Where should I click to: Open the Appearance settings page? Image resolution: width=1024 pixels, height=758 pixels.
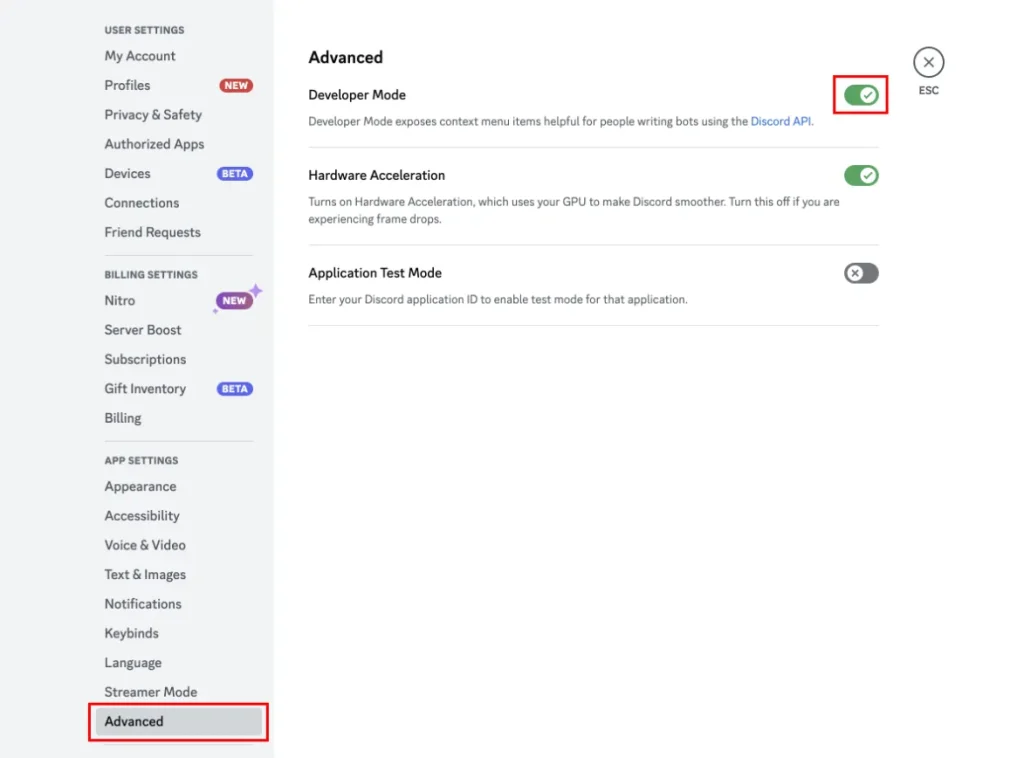pos(140,487)
